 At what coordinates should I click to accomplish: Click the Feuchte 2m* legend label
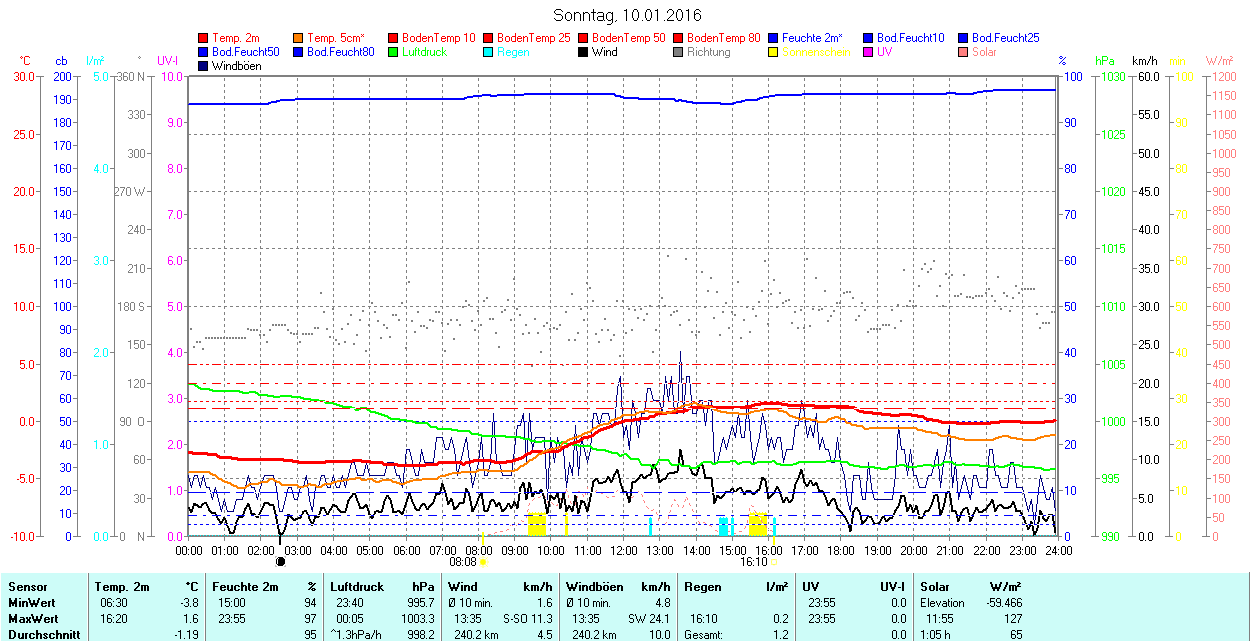(812, 38)
